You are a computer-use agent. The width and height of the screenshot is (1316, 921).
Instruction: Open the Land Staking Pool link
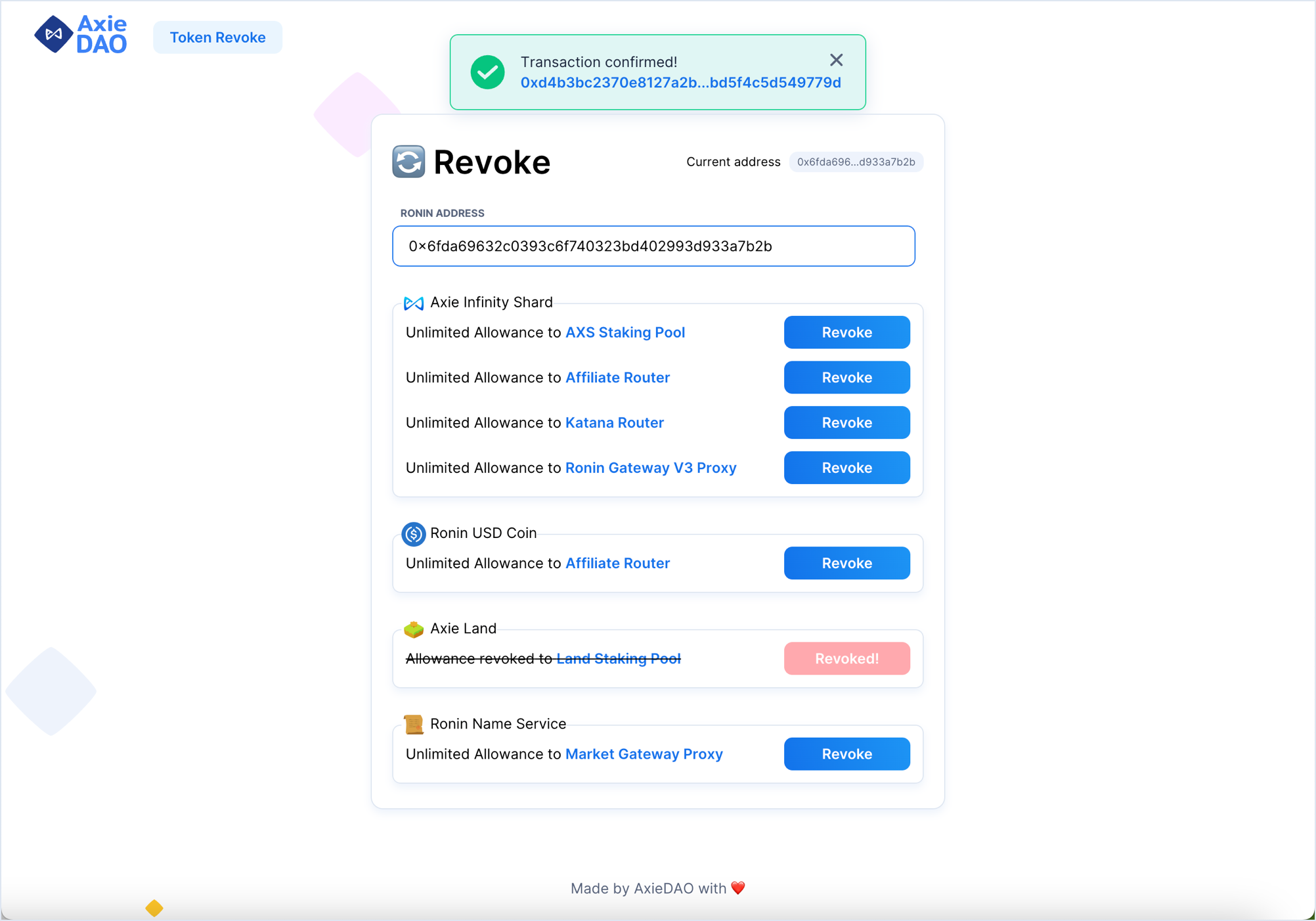tap(618, 658)
